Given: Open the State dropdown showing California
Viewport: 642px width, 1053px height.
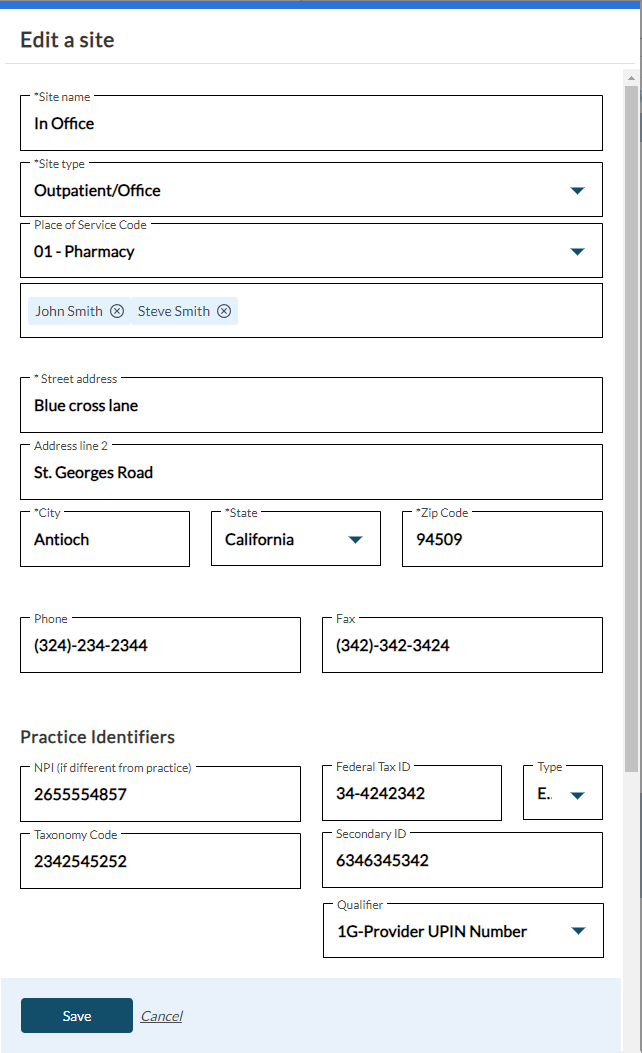Looking at the screenshot, I should pos(354,540).
